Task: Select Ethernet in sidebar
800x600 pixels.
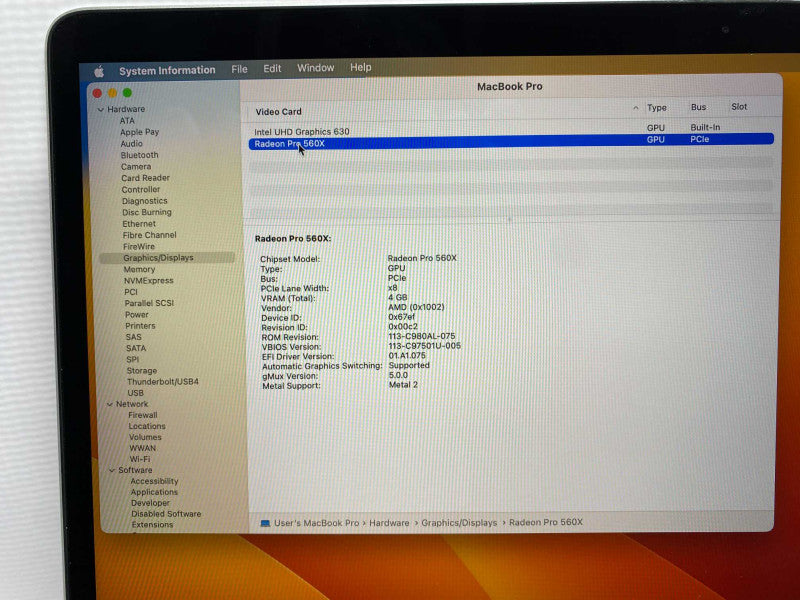Action: click(139, 224)
